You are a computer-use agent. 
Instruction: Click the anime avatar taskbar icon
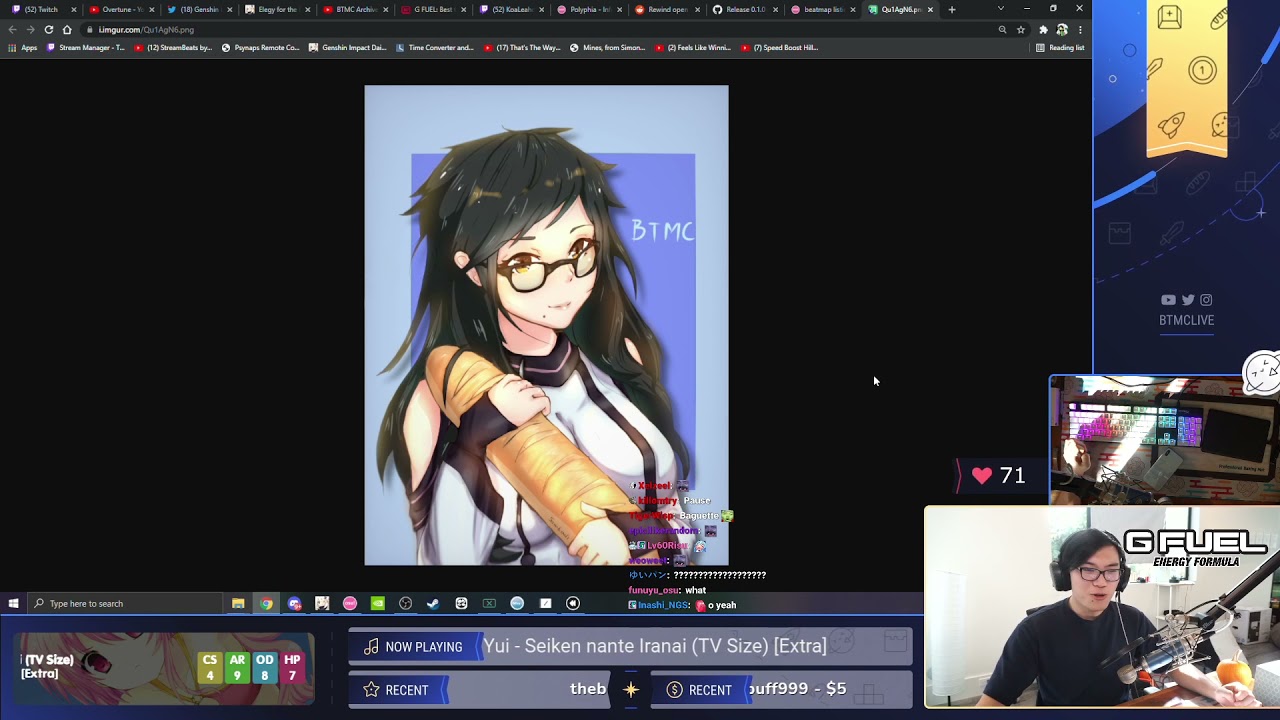[322, 604]
